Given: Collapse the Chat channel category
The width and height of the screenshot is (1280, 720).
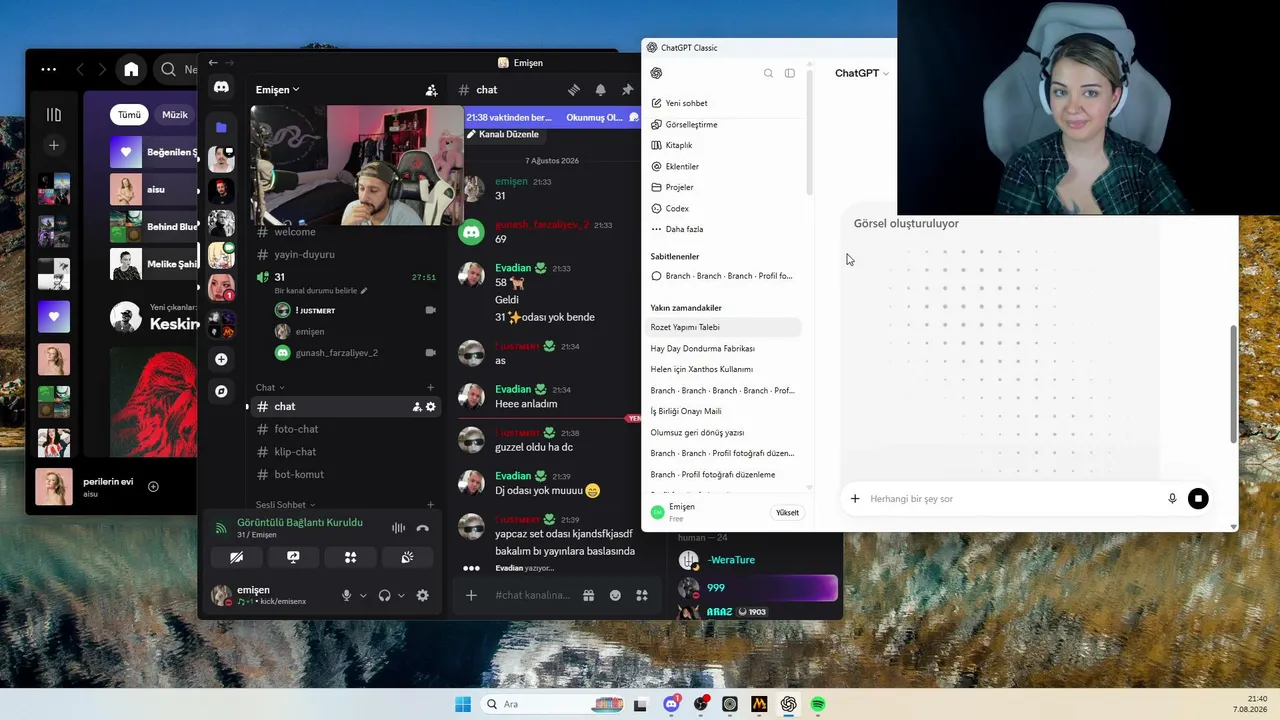Looking at the screenshot, I should coord(270,388).
